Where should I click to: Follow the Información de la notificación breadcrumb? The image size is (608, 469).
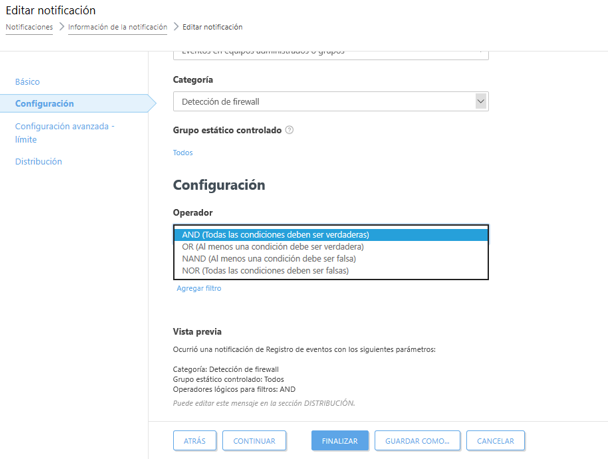[x=117, y=27]
